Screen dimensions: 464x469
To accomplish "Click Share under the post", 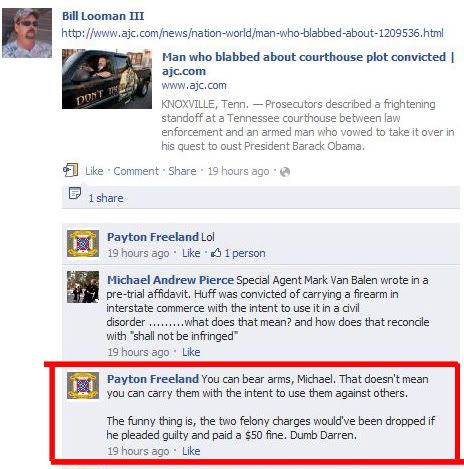I will click(182, 171).
